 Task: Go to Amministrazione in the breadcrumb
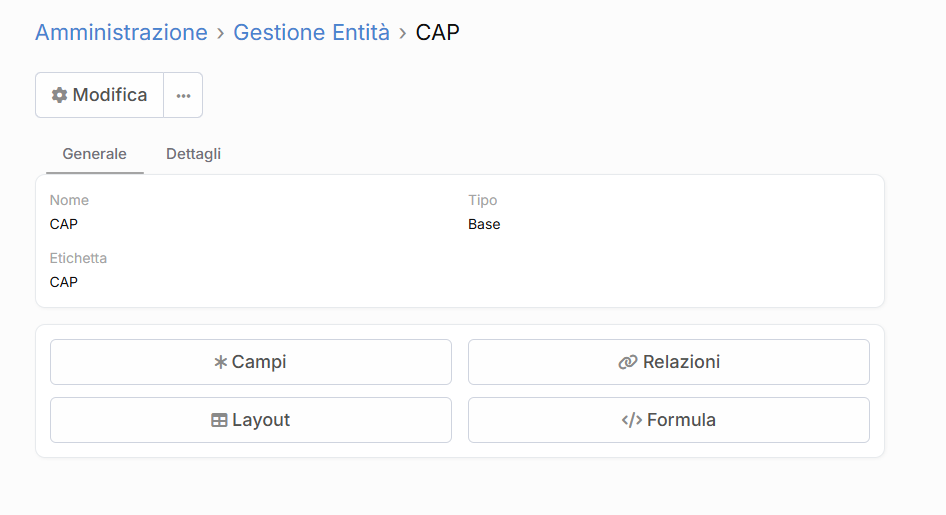(121, 32)
